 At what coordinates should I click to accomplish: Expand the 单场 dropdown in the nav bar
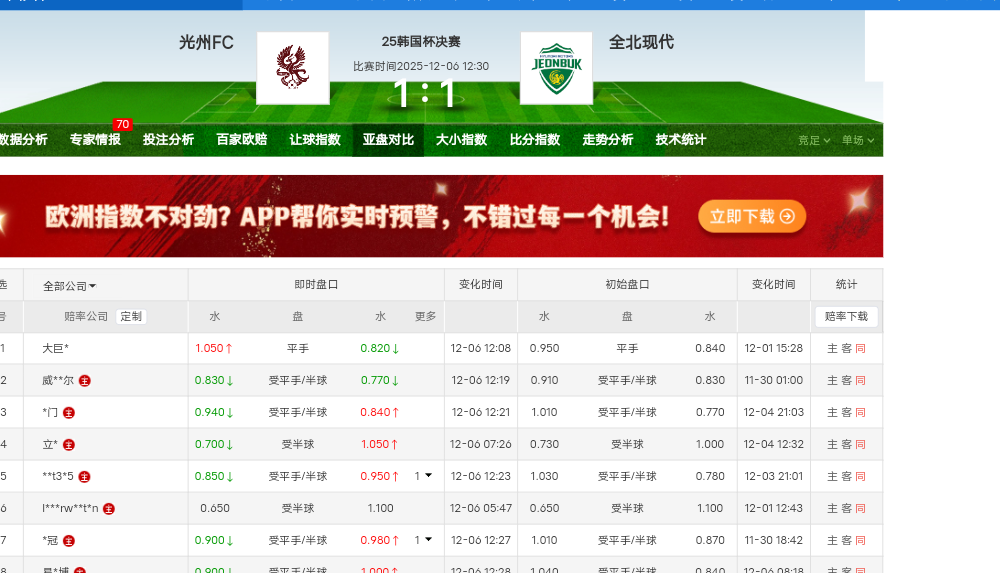point(858,141)
